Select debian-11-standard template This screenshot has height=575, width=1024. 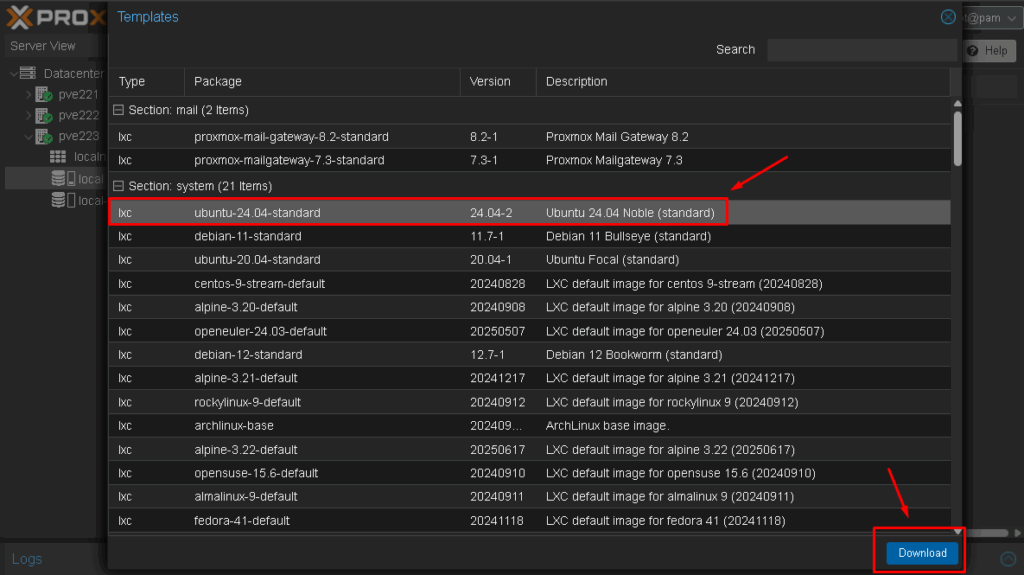[529, 236]
